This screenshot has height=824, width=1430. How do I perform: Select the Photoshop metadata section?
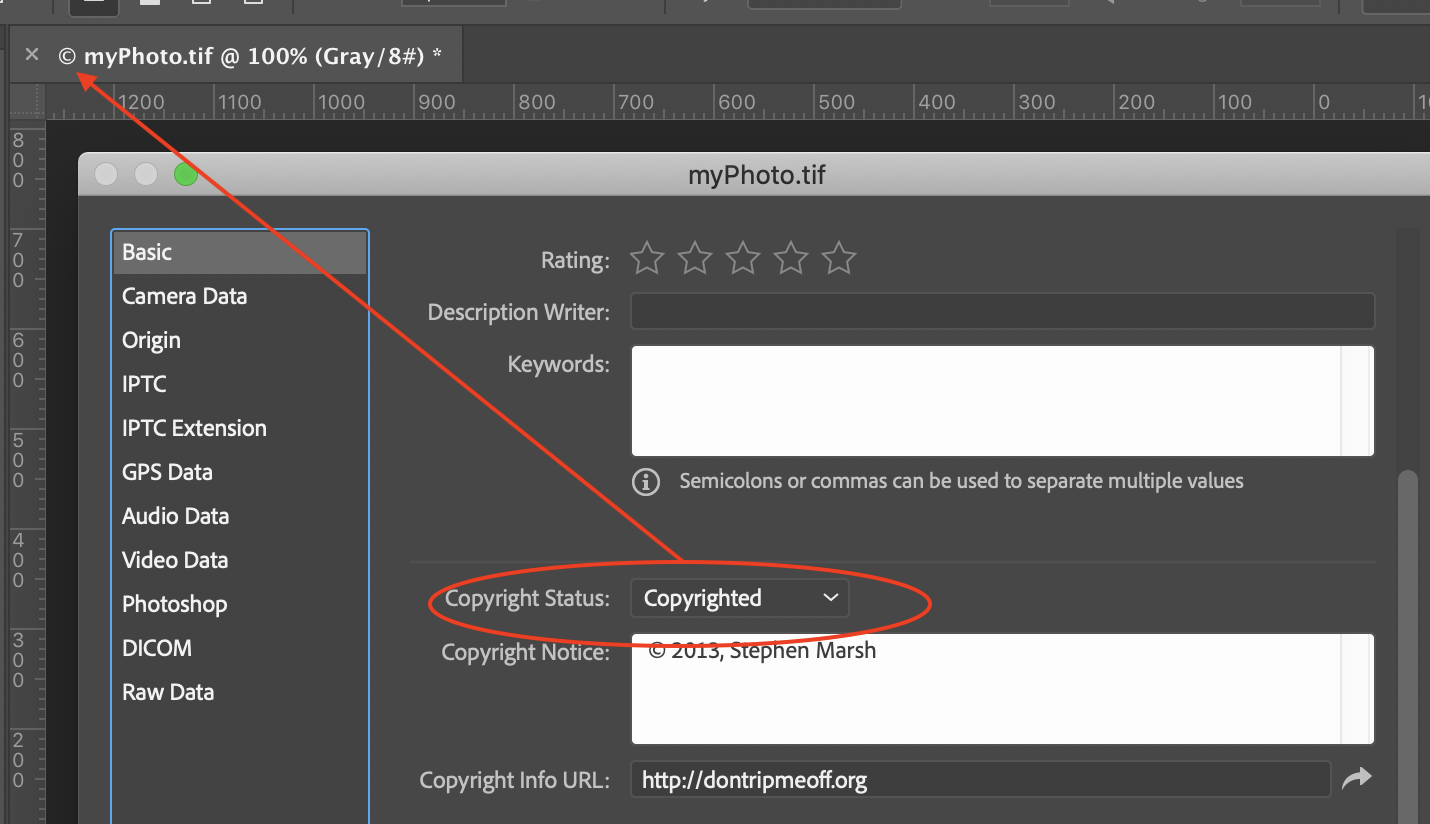click(x=174, y=603)
